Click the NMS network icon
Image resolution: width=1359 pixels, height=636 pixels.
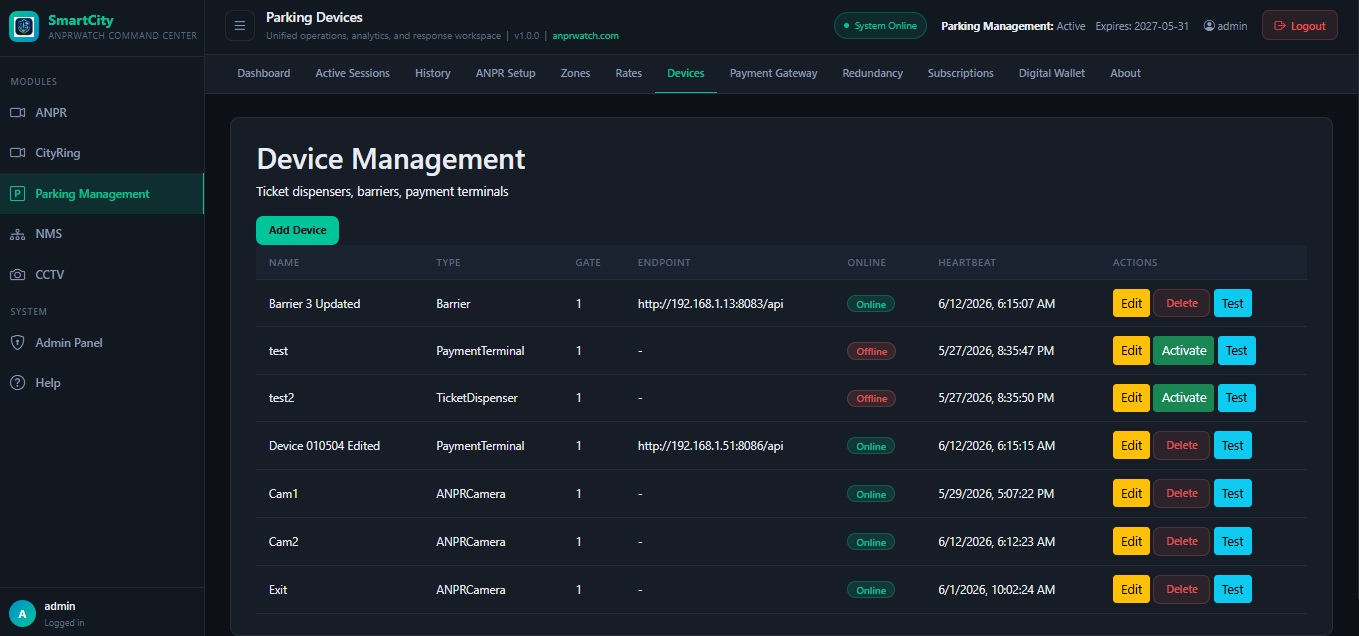[17, 234]
